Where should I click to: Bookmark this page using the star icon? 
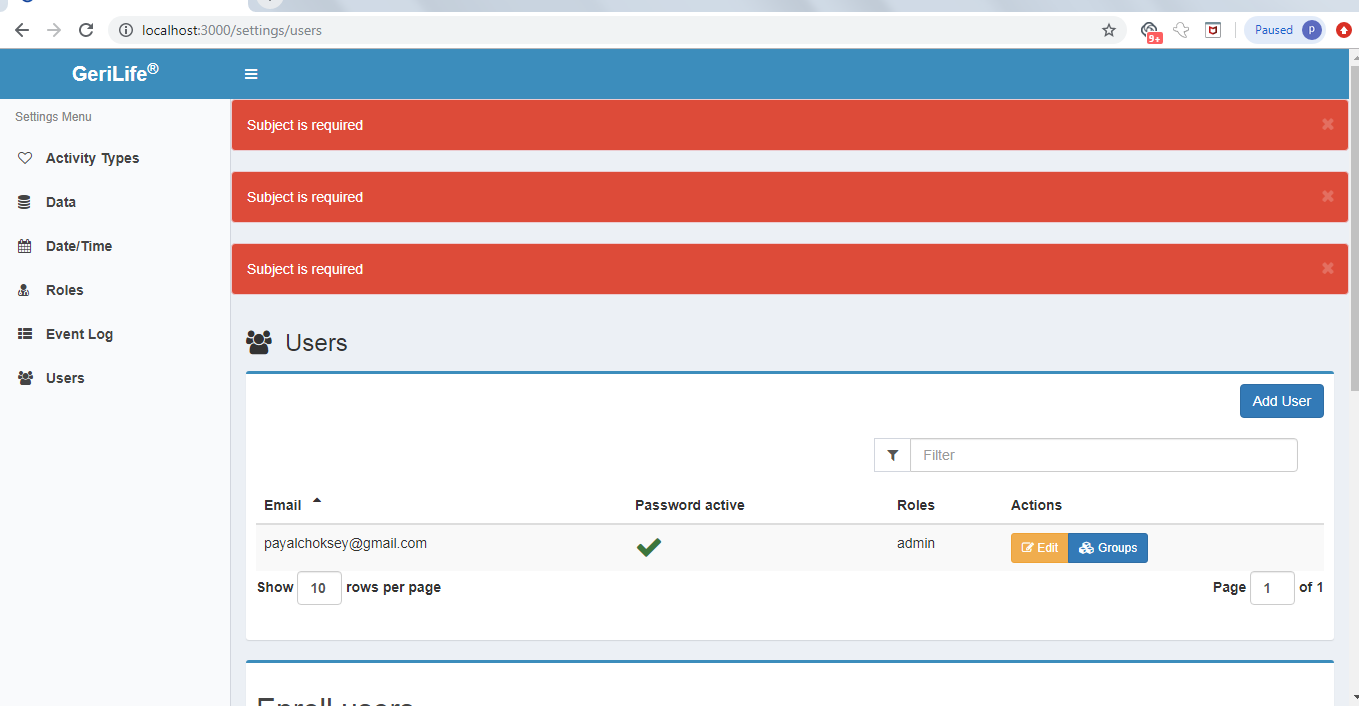click(1108, 30)
